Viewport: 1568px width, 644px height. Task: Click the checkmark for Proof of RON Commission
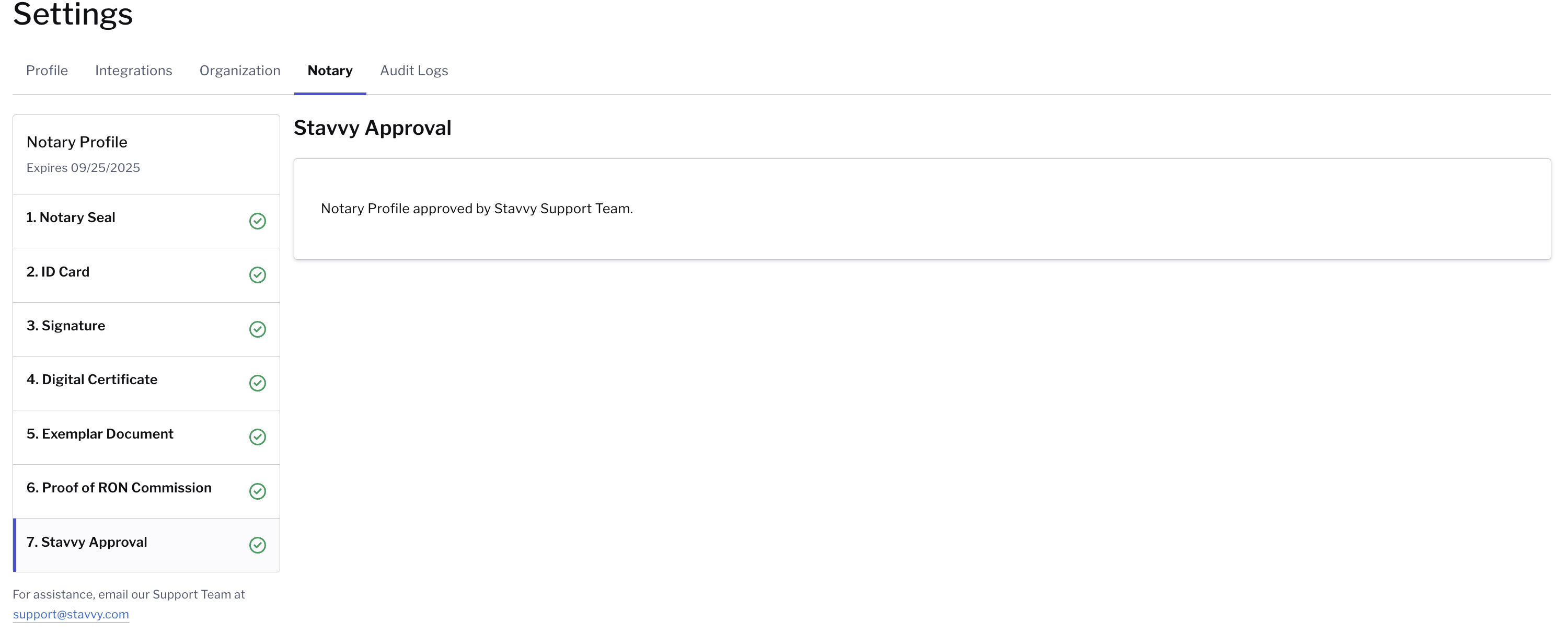258,491
